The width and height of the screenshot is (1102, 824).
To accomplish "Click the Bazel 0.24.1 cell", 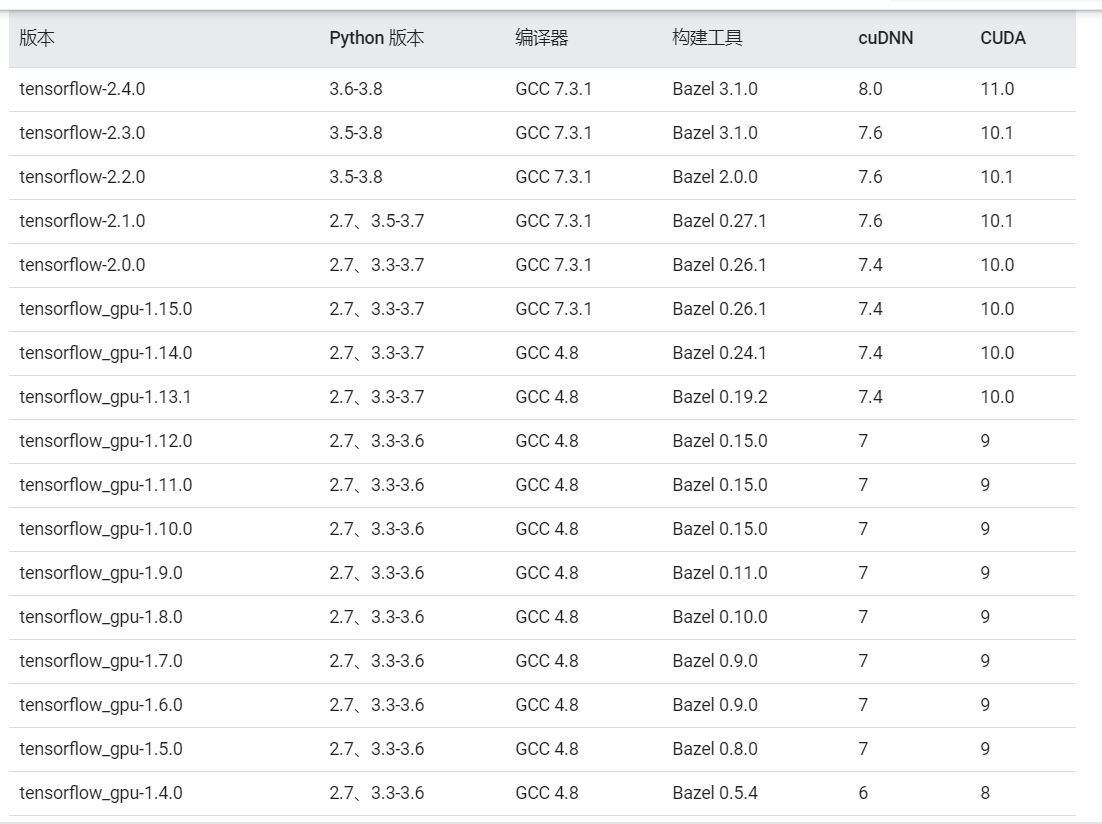I will (x=719, y=353).
